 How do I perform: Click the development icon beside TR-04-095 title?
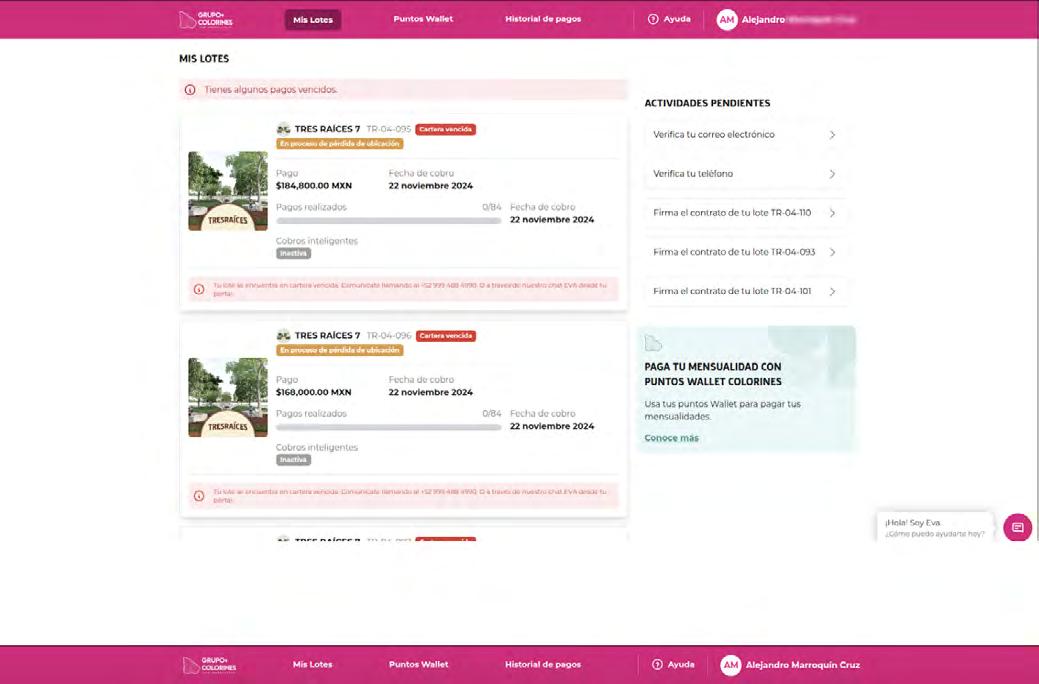[284, 129]
